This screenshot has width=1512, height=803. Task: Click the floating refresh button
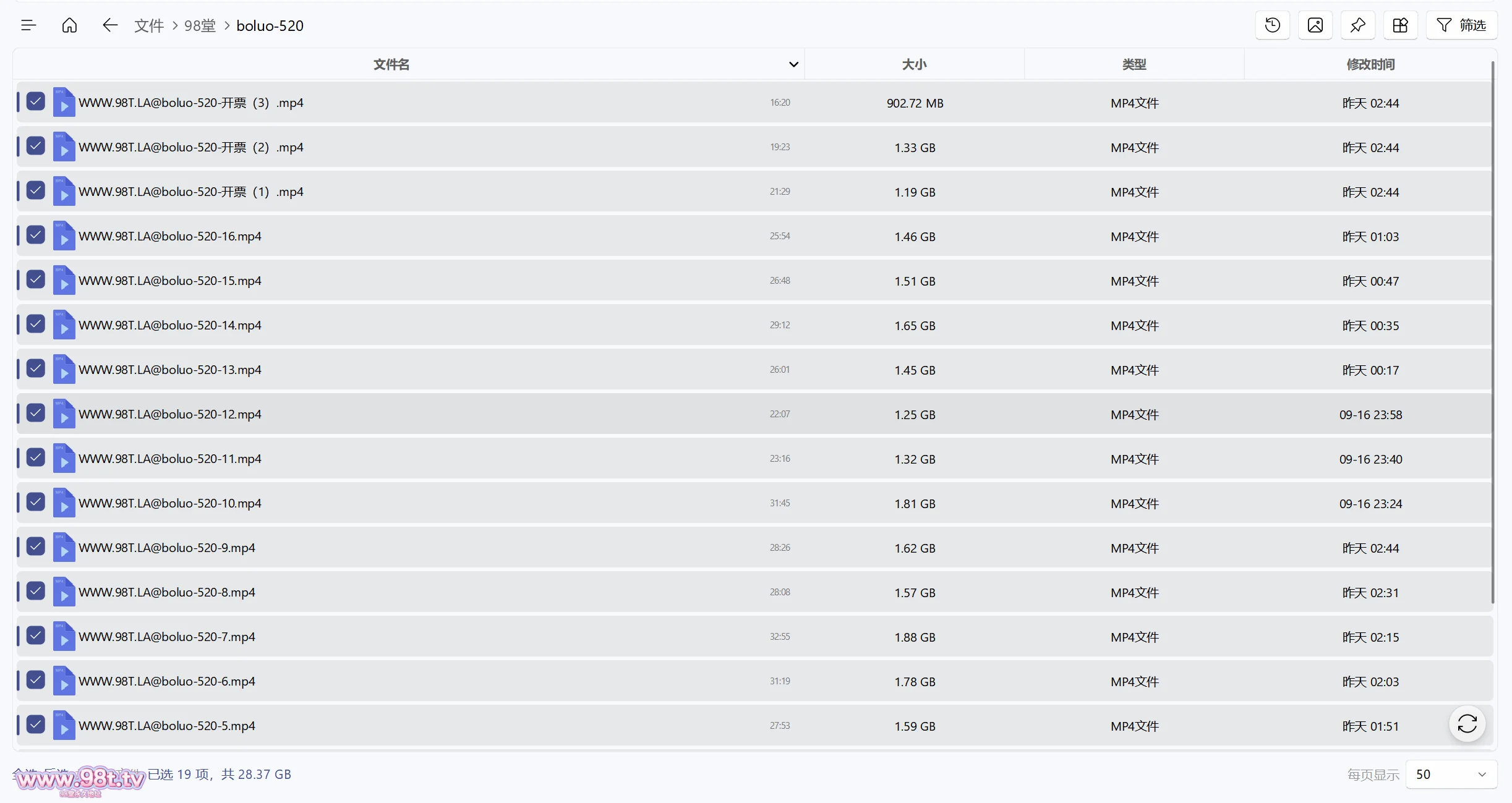[1467, 723]
